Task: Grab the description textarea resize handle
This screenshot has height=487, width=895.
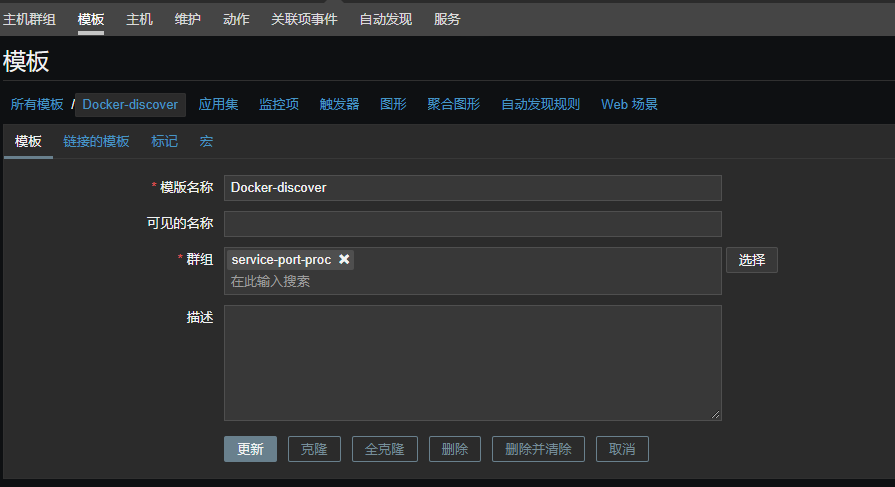Action: [x=715, y=414]
